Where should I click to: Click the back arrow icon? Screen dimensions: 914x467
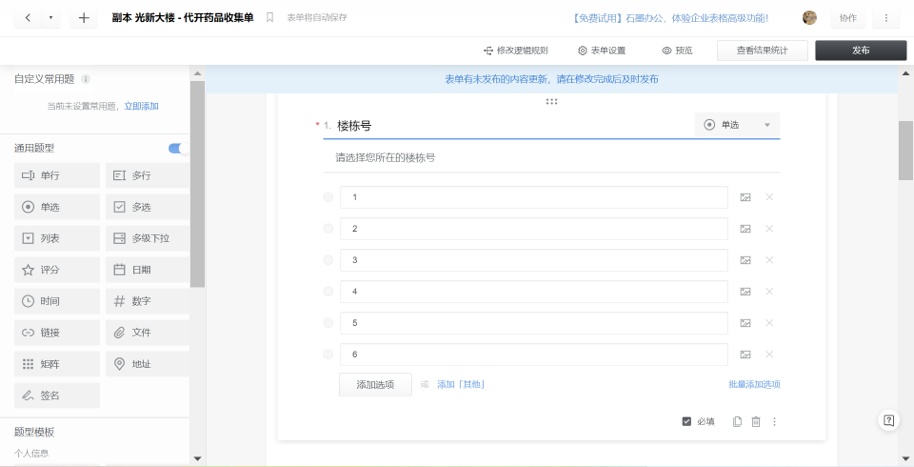point(27,19)
